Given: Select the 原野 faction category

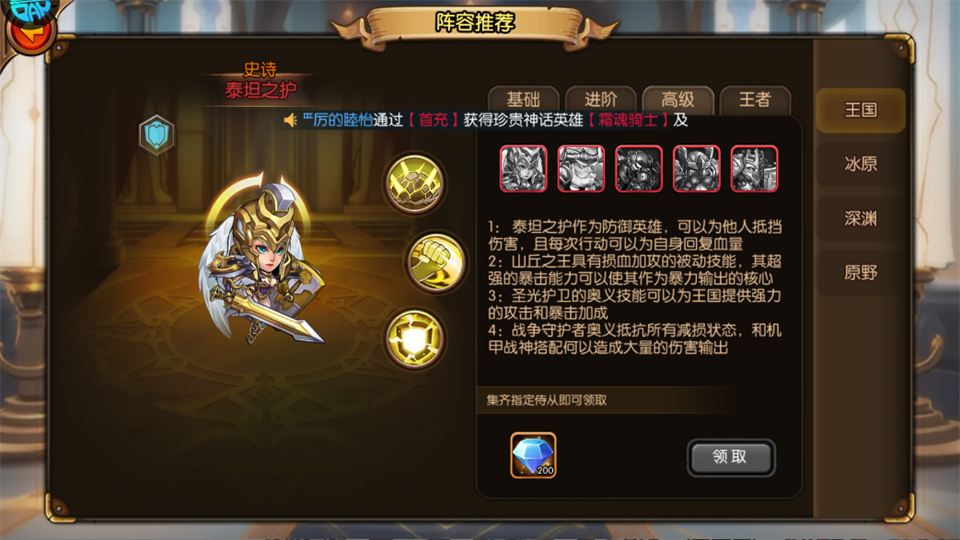Looking at the screenshot, I should point(860,272).
